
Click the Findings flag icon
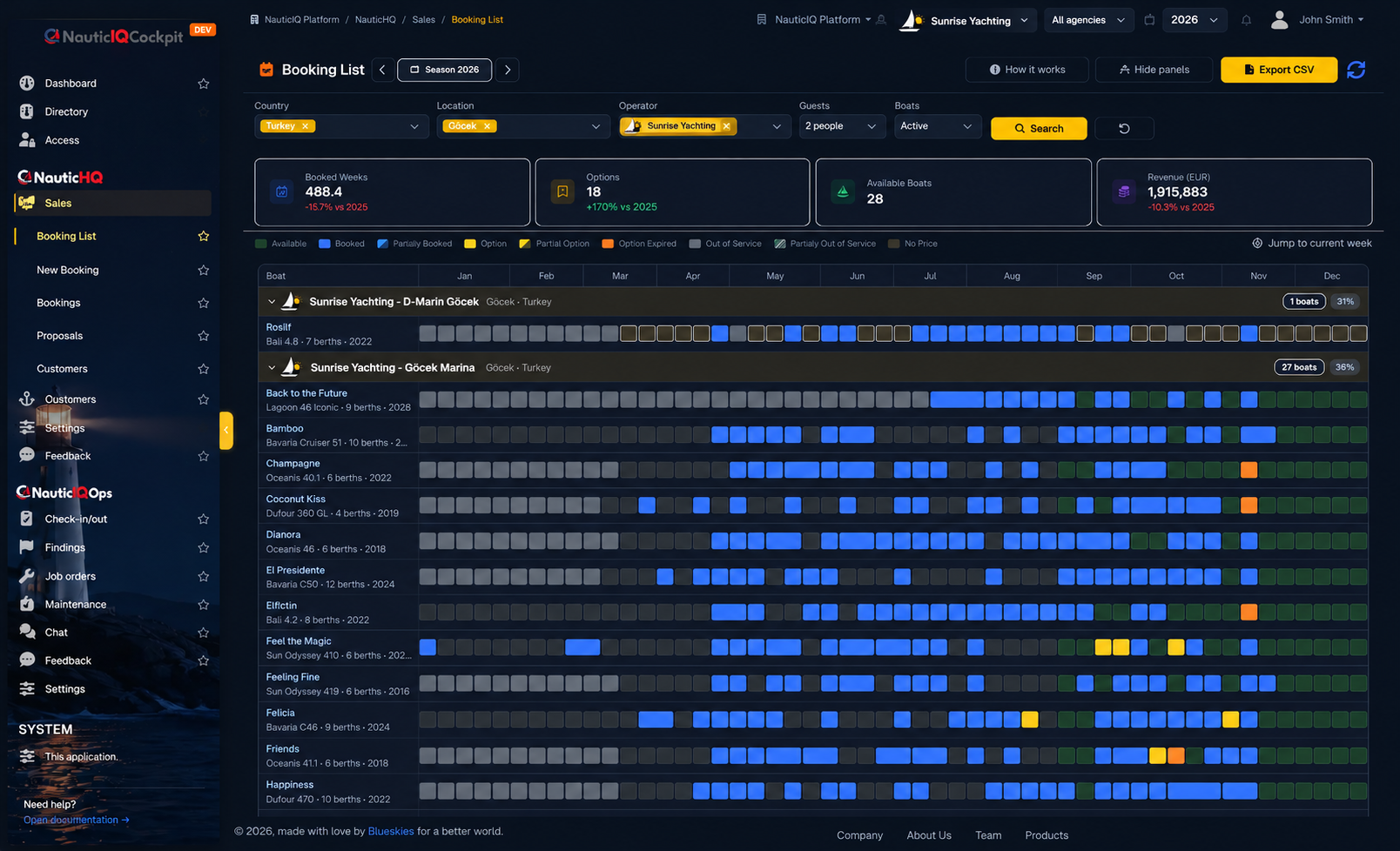(27, 547)
